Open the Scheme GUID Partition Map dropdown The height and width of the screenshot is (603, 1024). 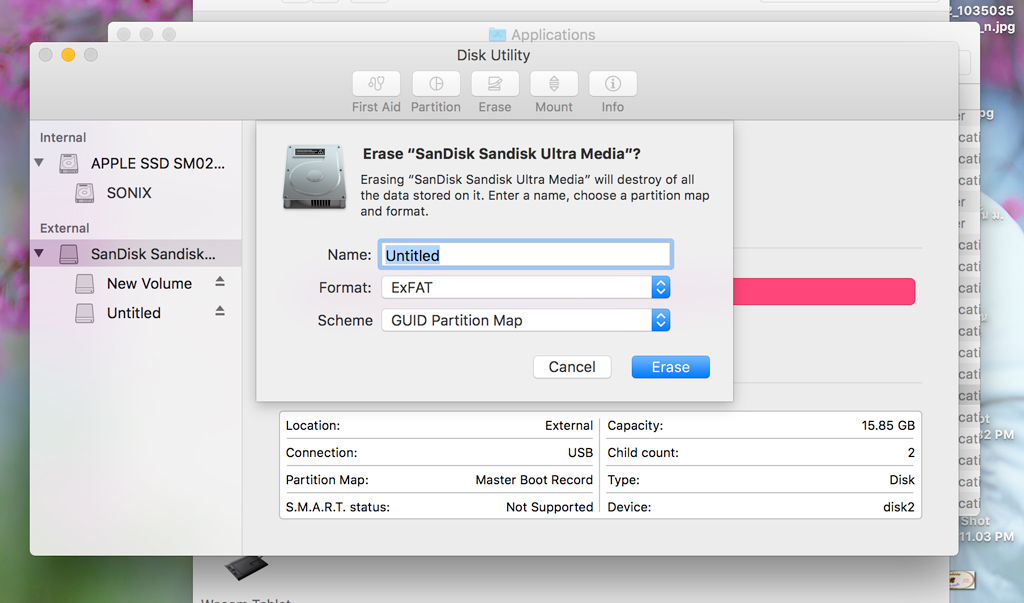(x=526, y=320)
